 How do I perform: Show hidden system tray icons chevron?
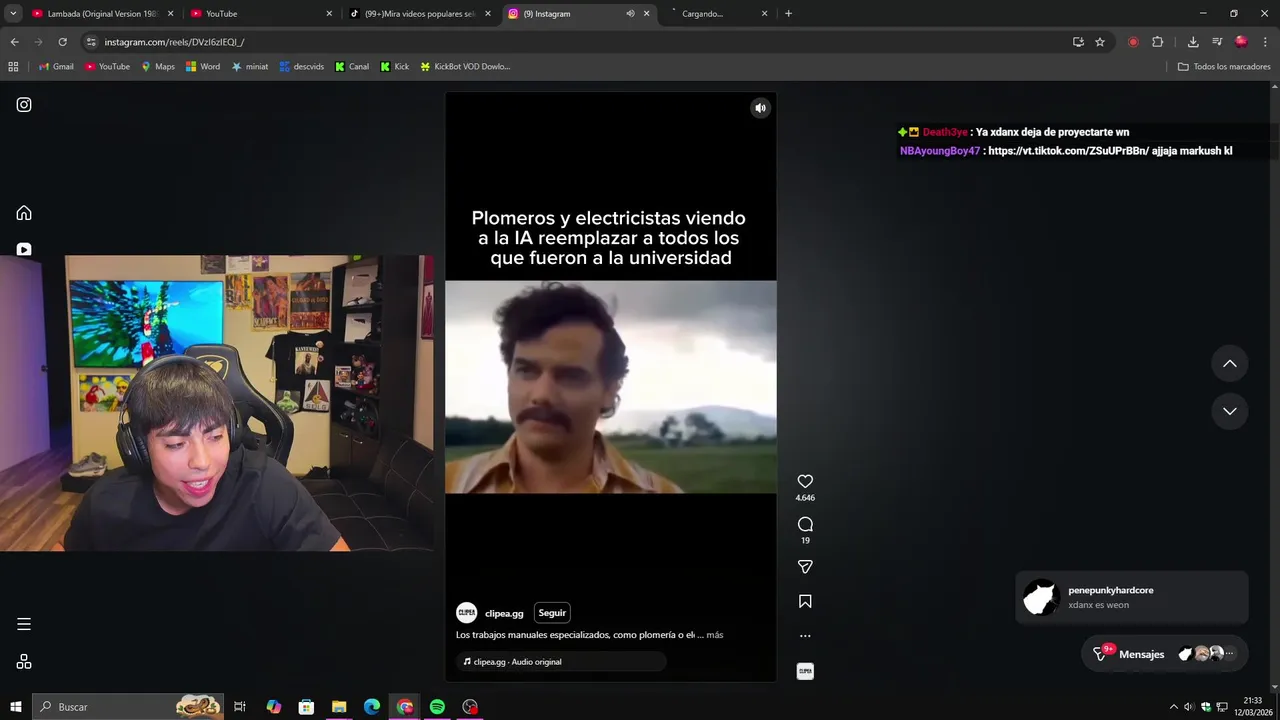[x=1174, y=707]
